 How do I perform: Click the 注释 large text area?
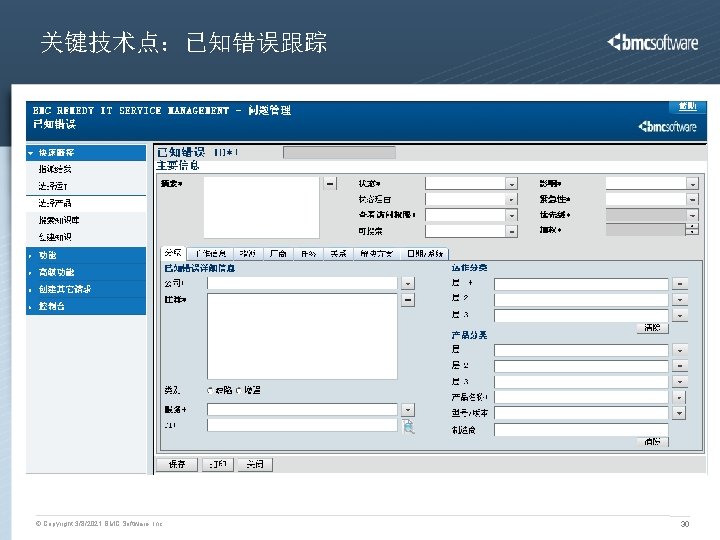(x=302, y=336)
